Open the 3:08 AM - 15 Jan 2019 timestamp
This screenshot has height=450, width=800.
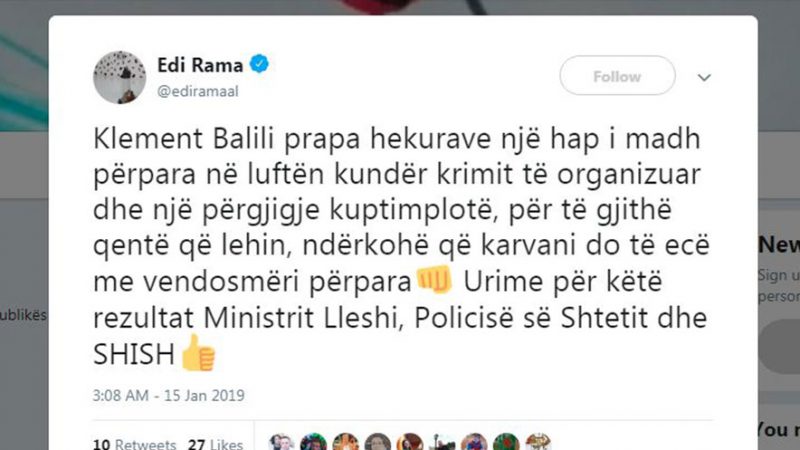point(168,395)
